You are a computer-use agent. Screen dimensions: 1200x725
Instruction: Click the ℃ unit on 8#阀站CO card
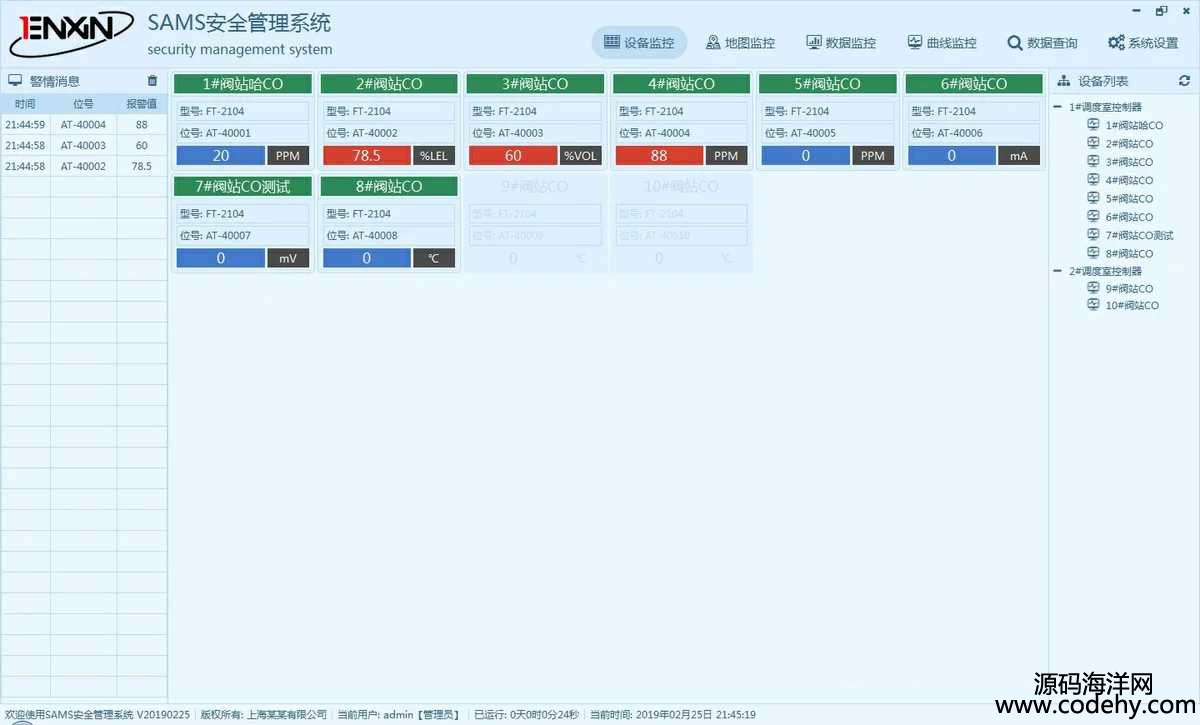click(434, 258)
